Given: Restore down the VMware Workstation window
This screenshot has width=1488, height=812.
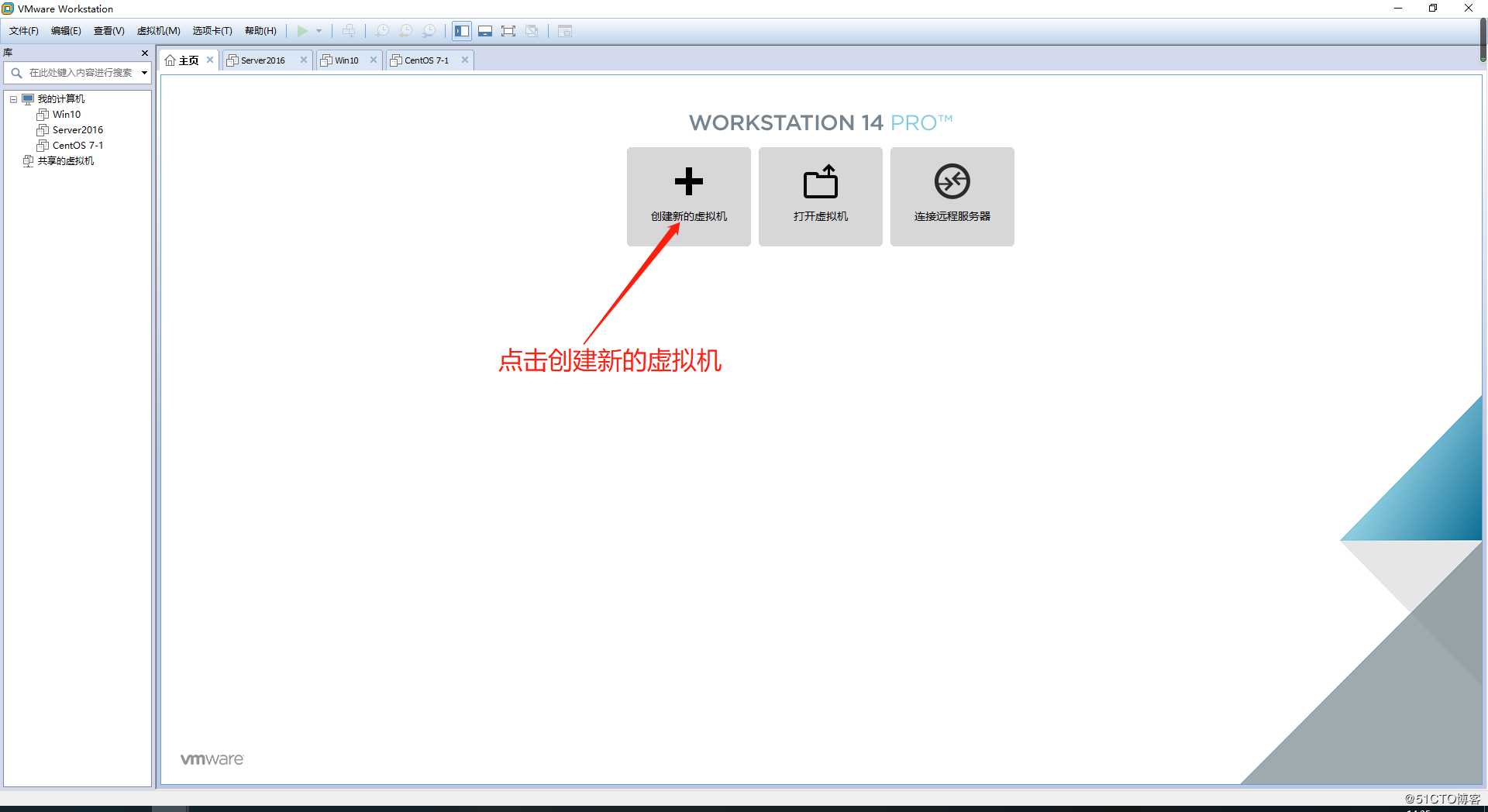Looking at the screenshot, I should (1433, 9).
